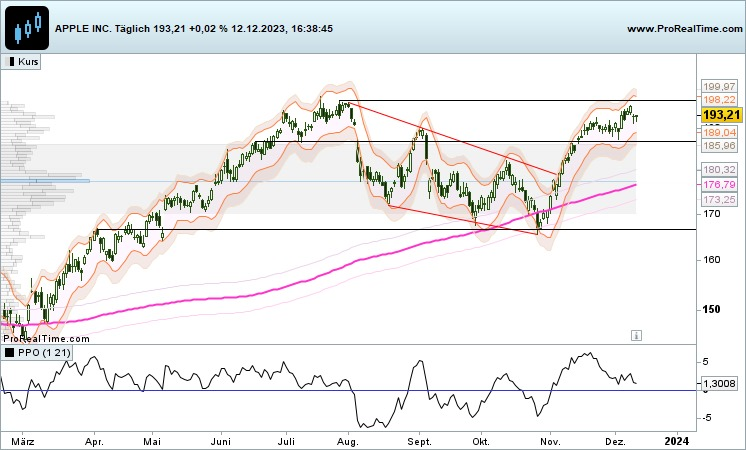746x450 pixels.
Task: Click the Juli label on the time axis
Action: pos(286,441)
